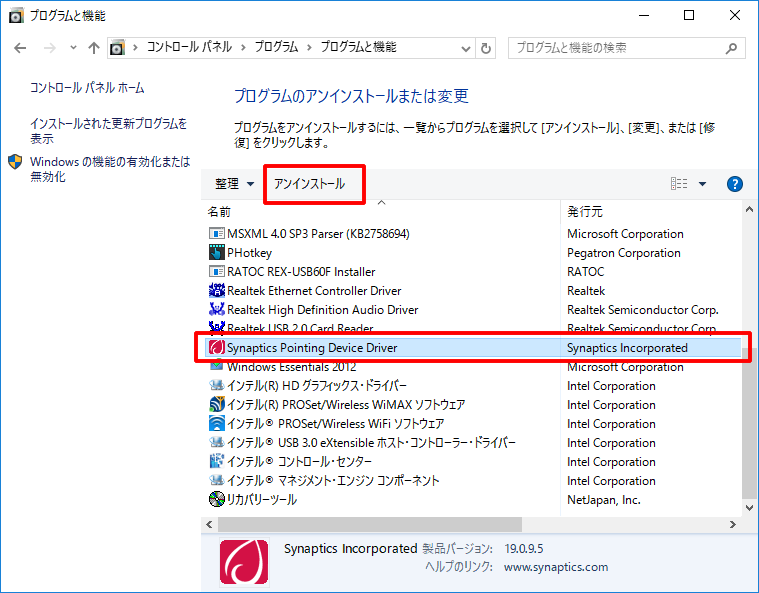Click Synaptics Incorporated publisher cell
This screenshot has height=593, width=759.
click(627, 348)
